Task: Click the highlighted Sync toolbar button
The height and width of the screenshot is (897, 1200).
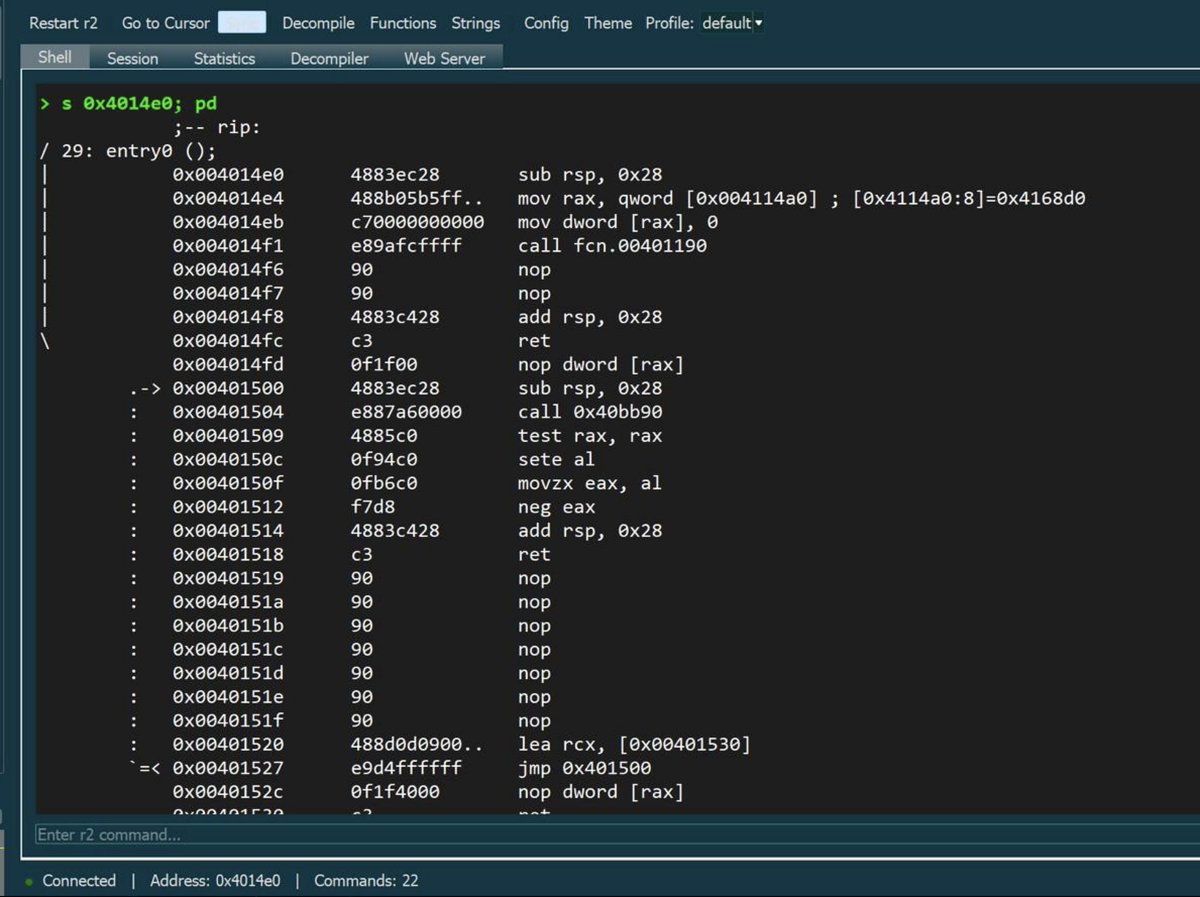Action: pyautogui.click(x=242, y=22)
